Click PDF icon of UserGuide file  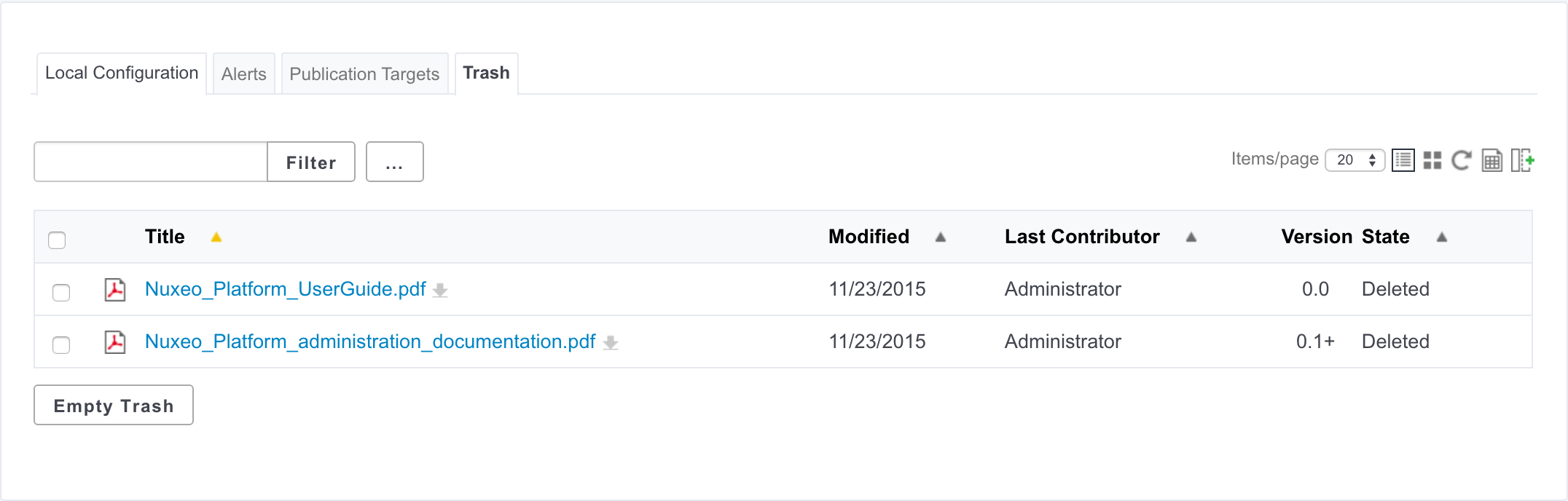coord(115,289)
